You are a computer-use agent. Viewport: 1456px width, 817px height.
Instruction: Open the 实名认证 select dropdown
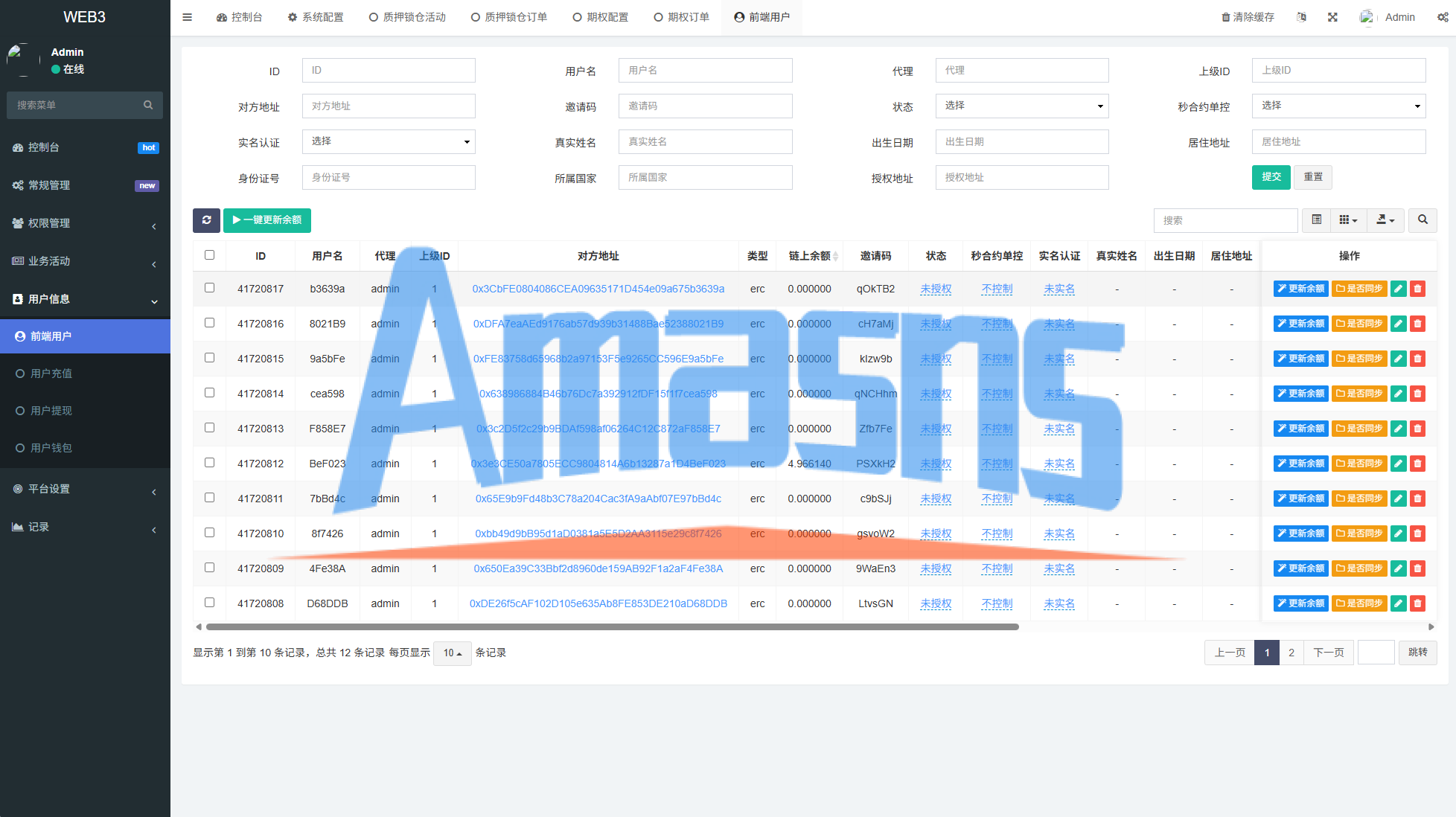point(388,141)
